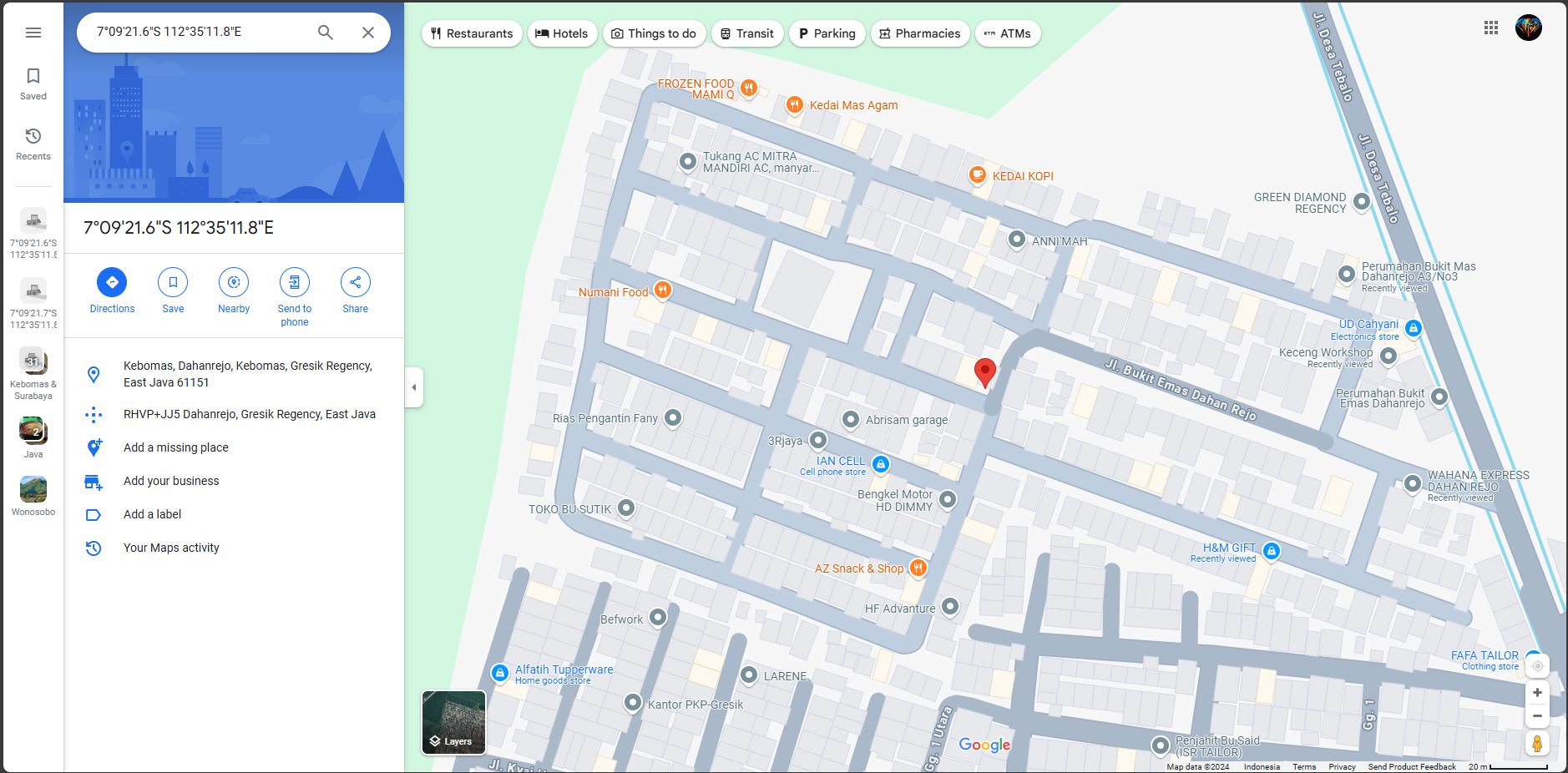Image resolution: width=1568 pixels, height=773 pixels.
Task: Clear the search with the X icon
Action: pyautogui.click(x=368, y=33)
